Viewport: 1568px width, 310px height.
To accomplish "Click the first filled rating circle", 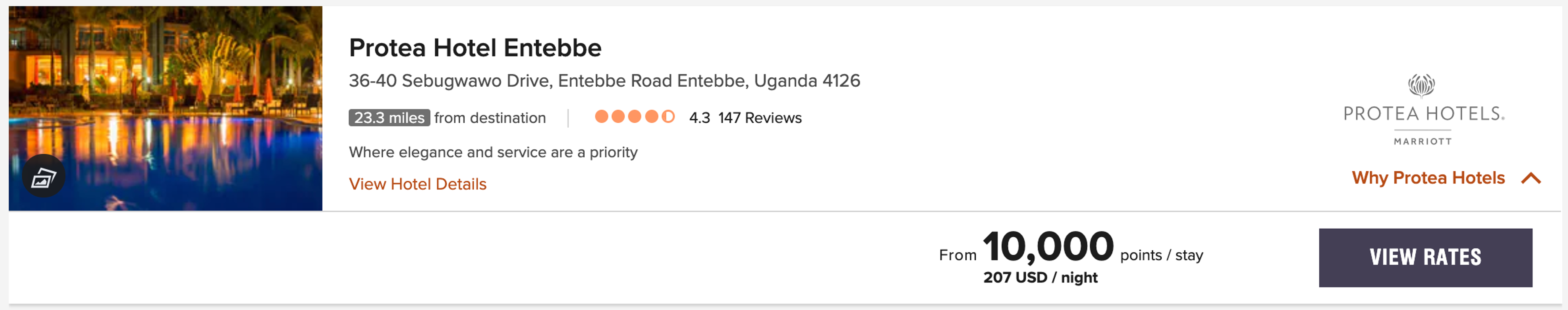I will [601, 117].
